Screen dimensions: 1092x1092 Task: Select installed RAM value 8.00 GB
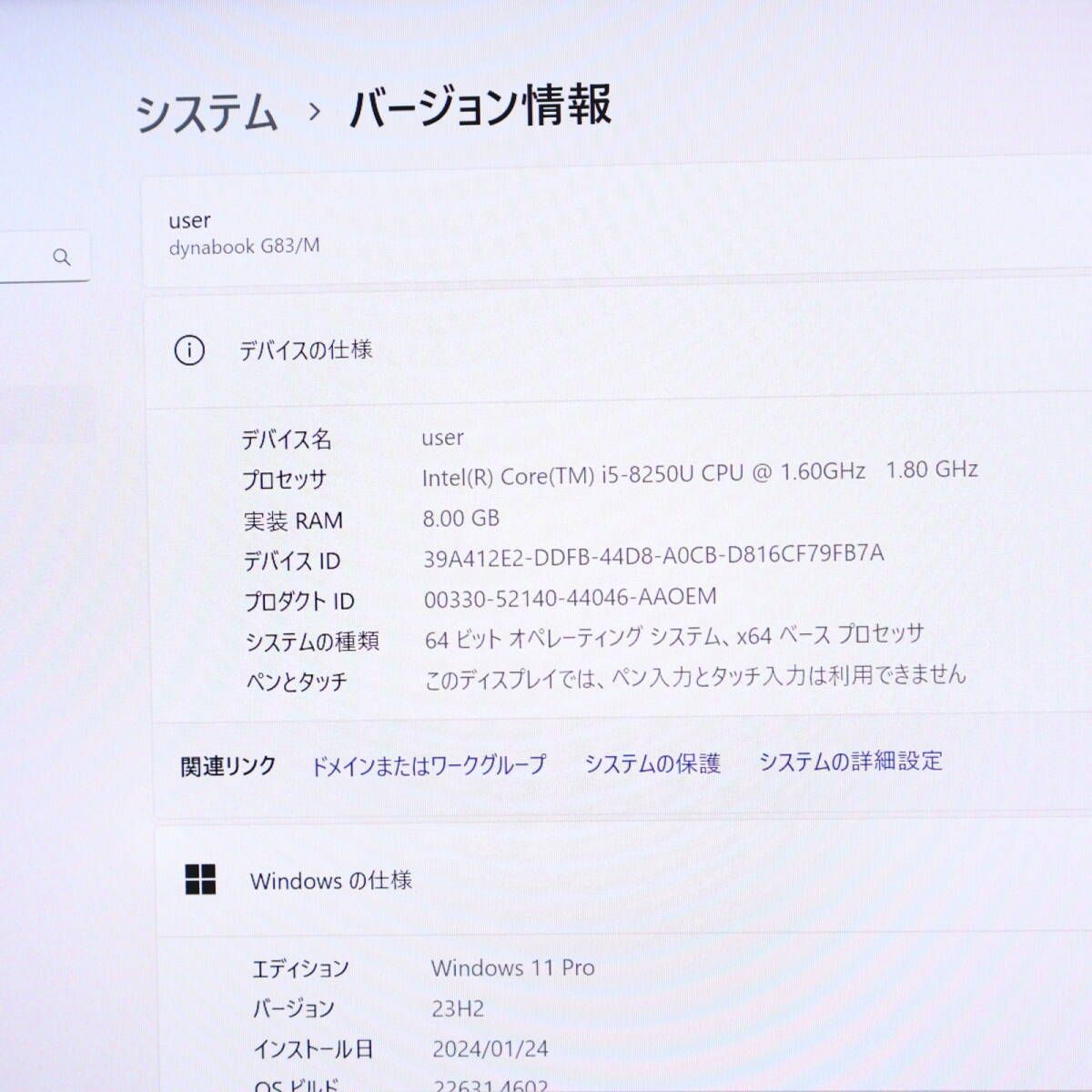[461, 519]
